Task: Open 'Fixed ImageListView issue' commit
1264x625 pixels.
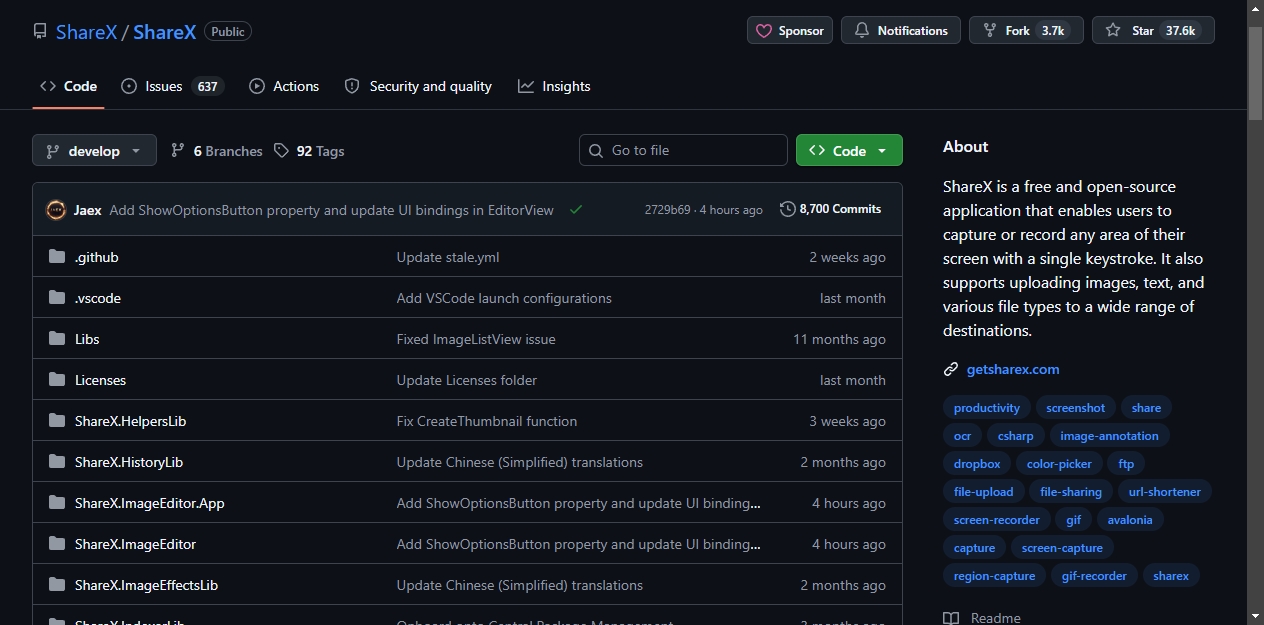Action: point(476,339)
